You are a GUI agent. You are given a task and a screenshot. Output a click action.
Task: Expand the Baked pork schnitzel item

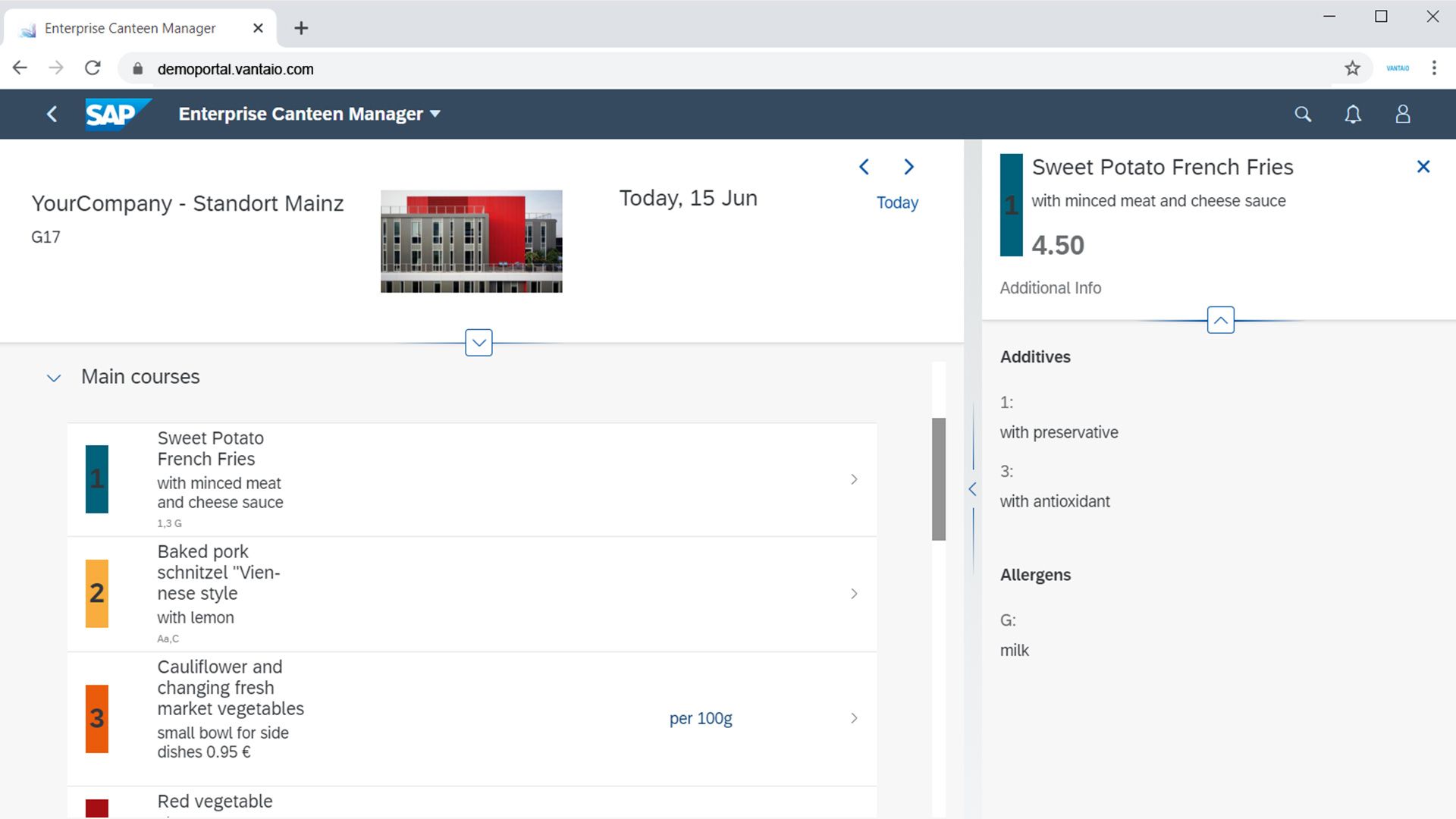[854, 593]
